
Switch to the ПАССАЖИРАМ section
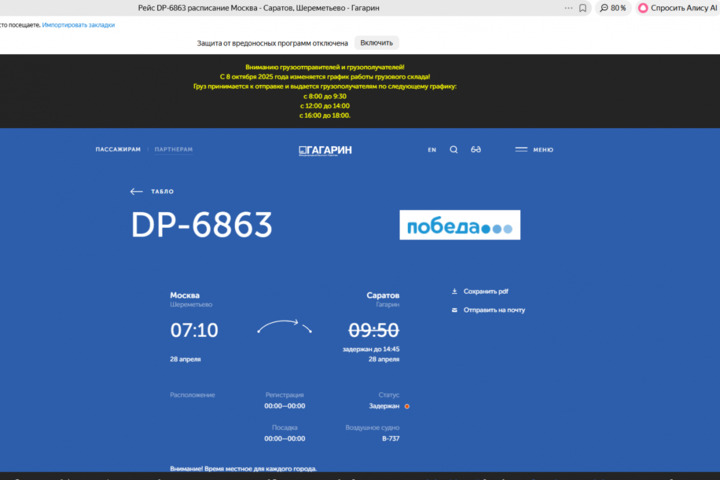[x=118, y=150]
